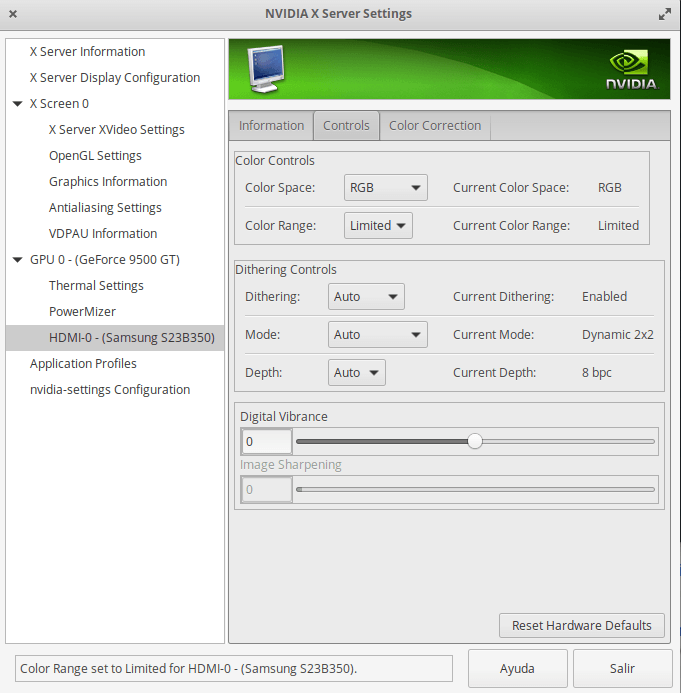Switch to the Color Correction tab

(435, 126)
